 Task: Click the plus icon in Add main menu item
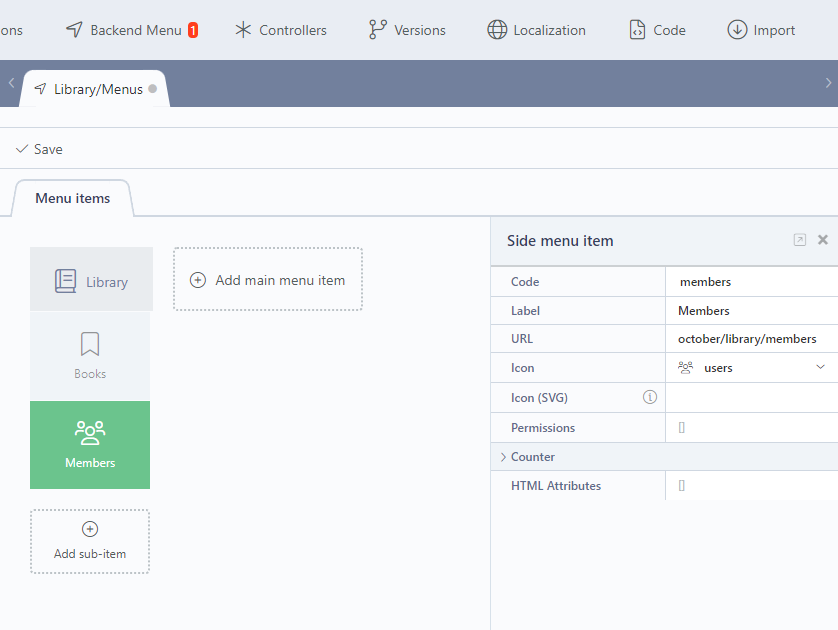(x=198, y=280)
